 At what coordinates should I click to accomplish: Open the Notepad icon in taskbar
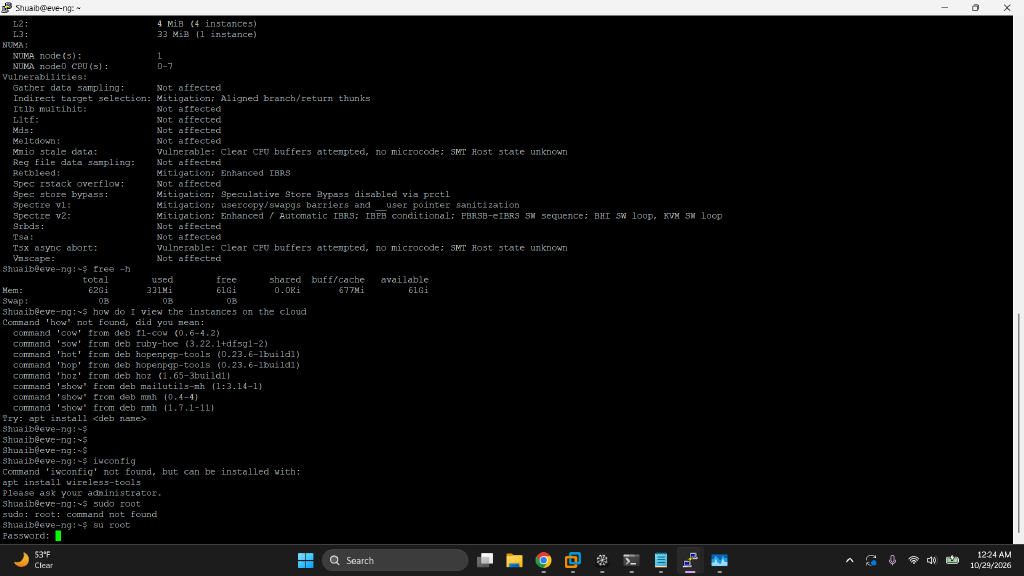pyautogui.click(x=660, y=560)
